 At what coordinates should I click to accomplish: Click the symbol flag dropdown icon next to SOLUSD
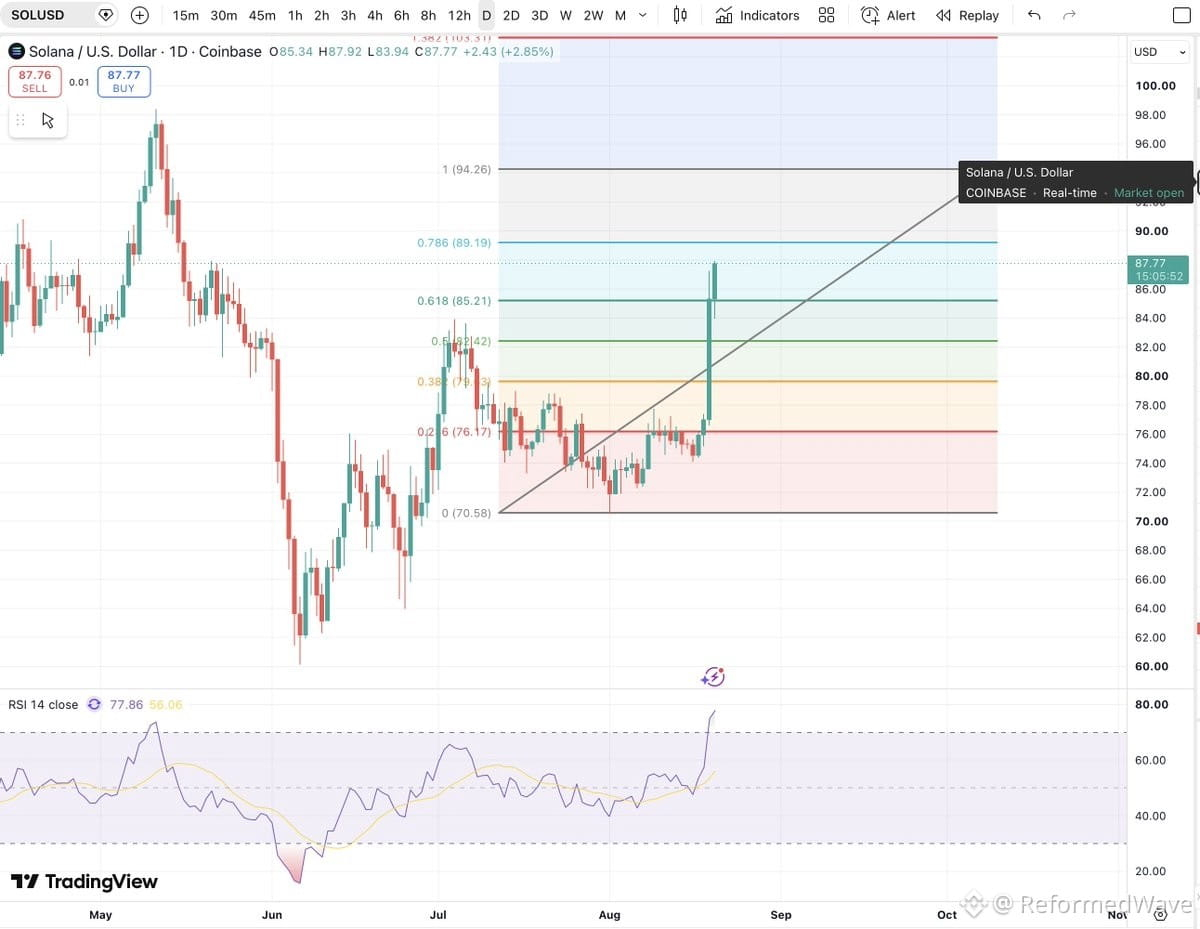coord(106,15)
